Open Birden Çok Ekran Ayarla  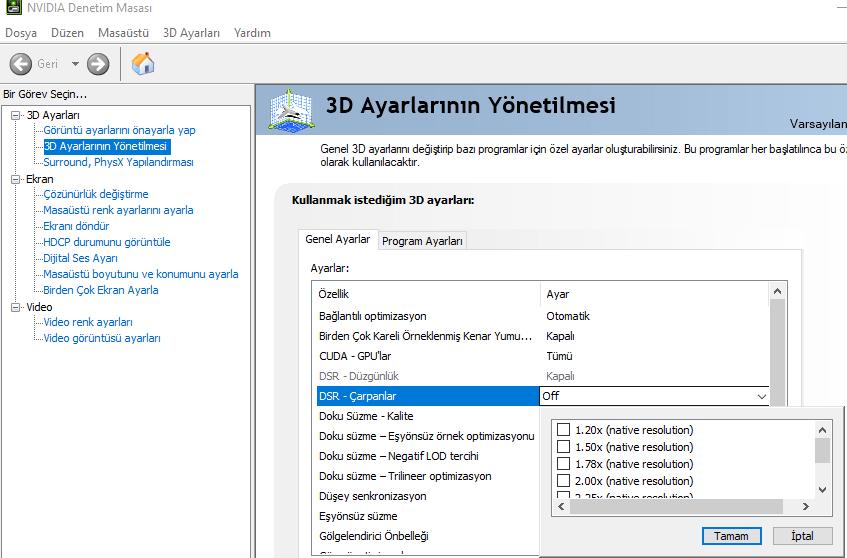point(100,290)
